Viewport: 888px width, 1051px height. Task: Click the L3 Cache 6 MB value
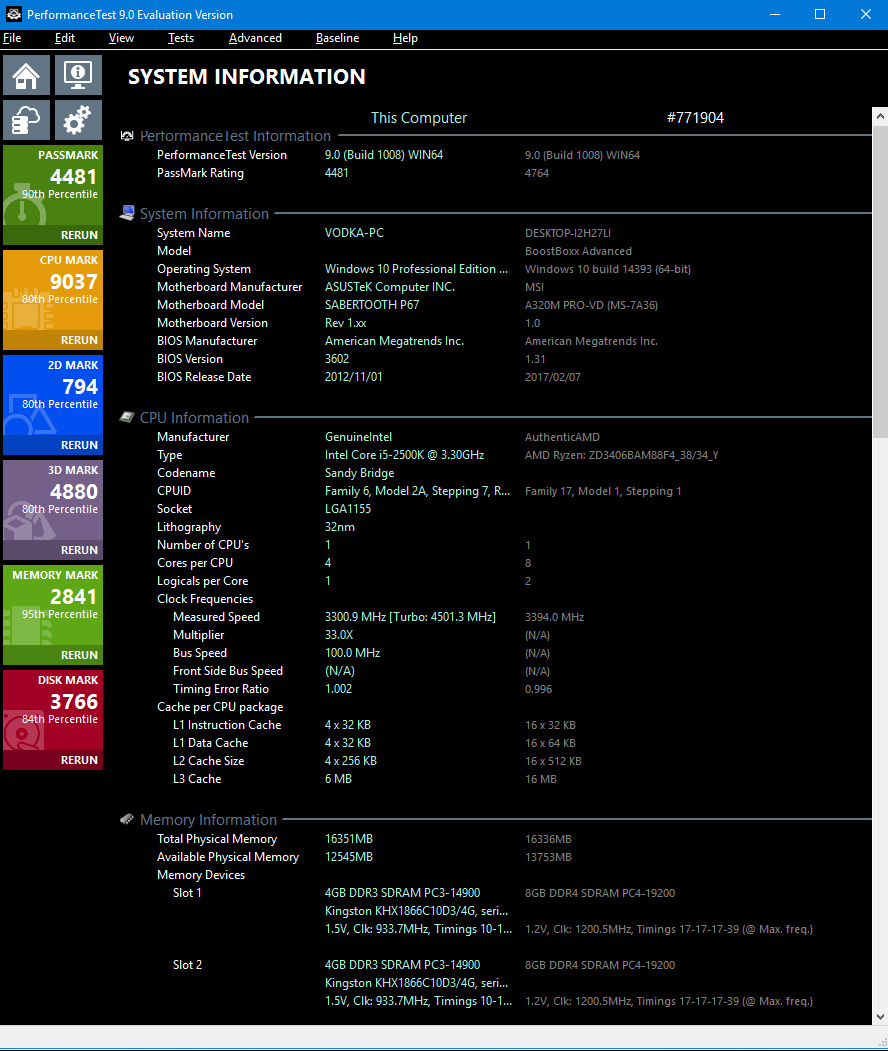[338, 779]
